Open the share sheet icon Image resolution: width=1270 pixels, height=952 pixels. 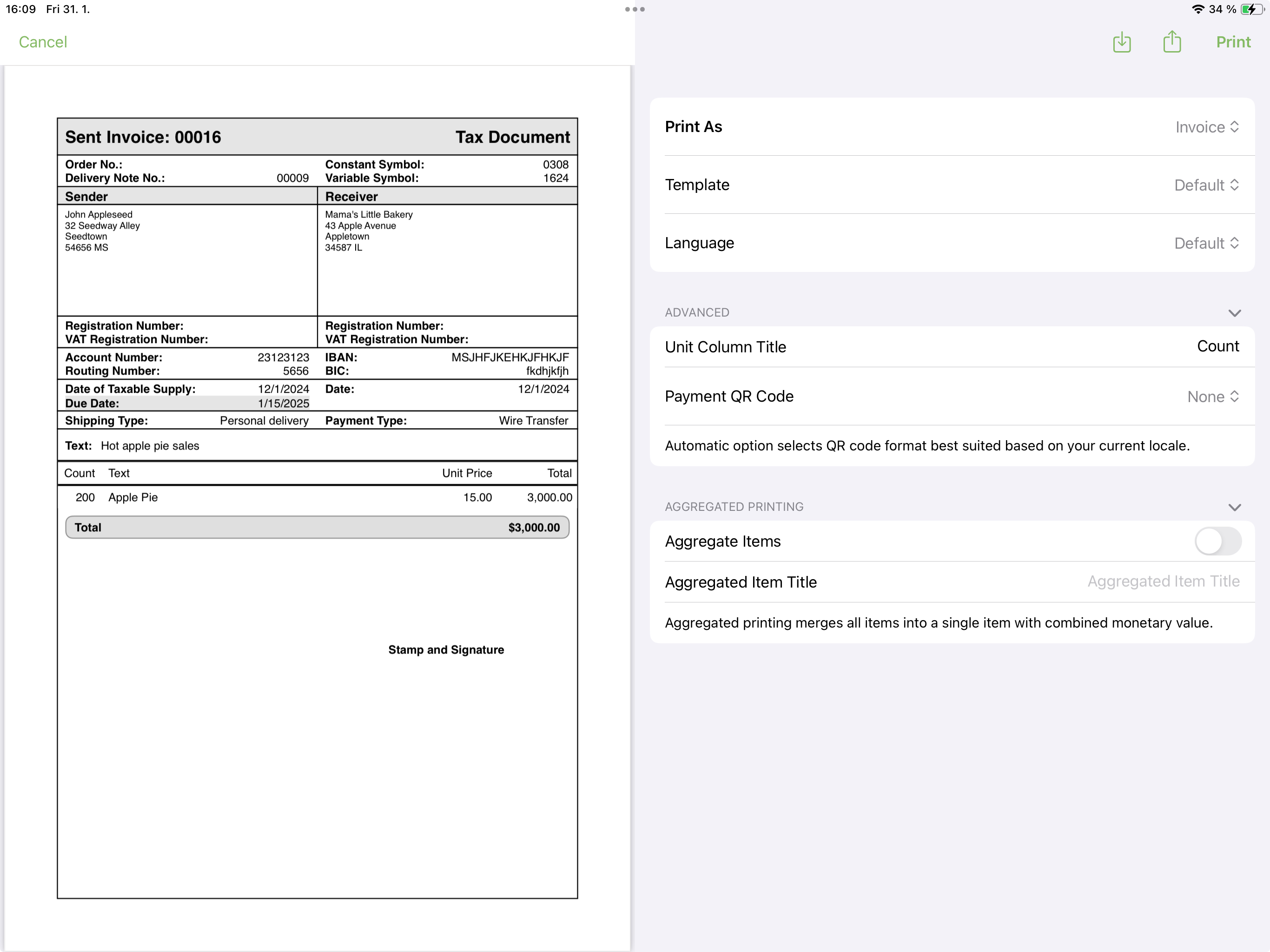(x=1172, y=42)
